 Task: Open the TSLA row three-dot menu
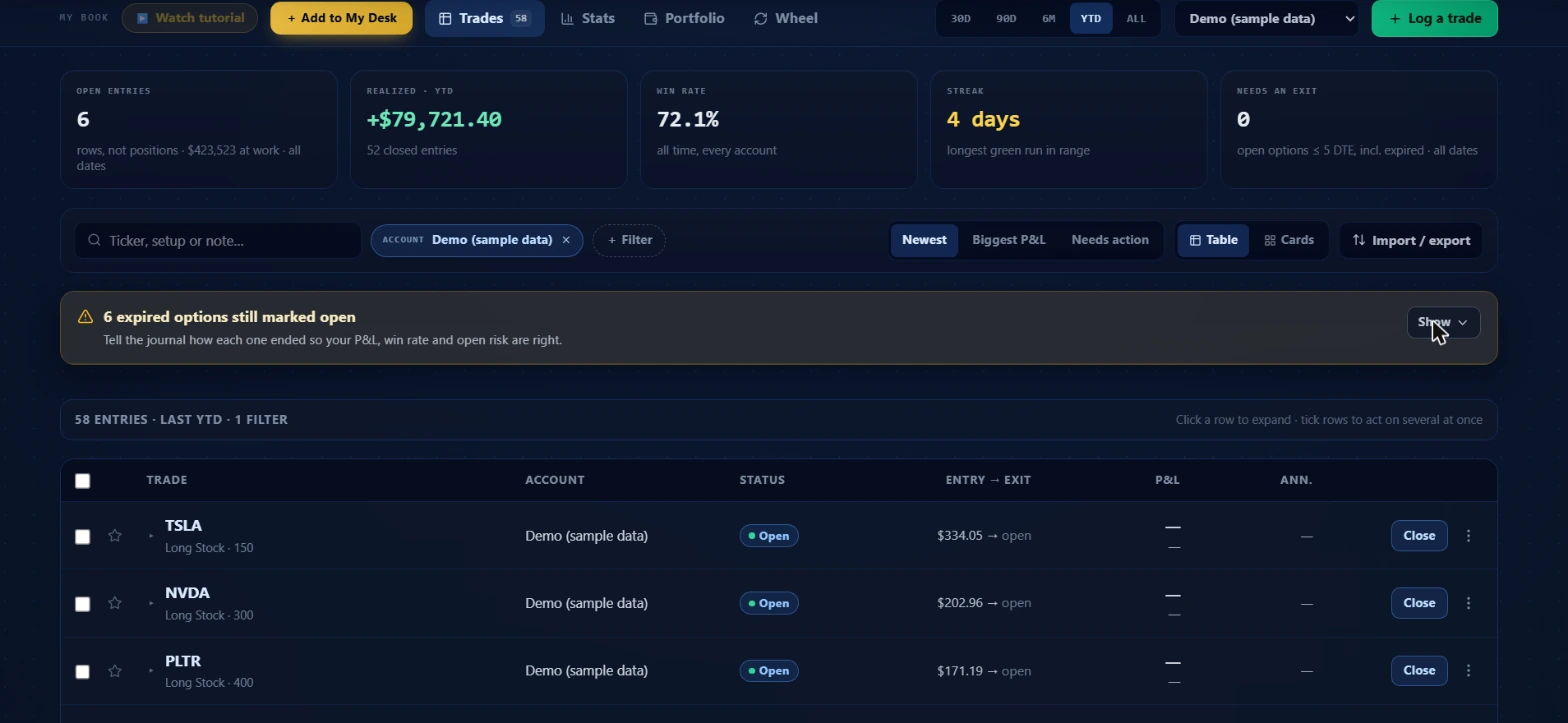point(1468,536)
